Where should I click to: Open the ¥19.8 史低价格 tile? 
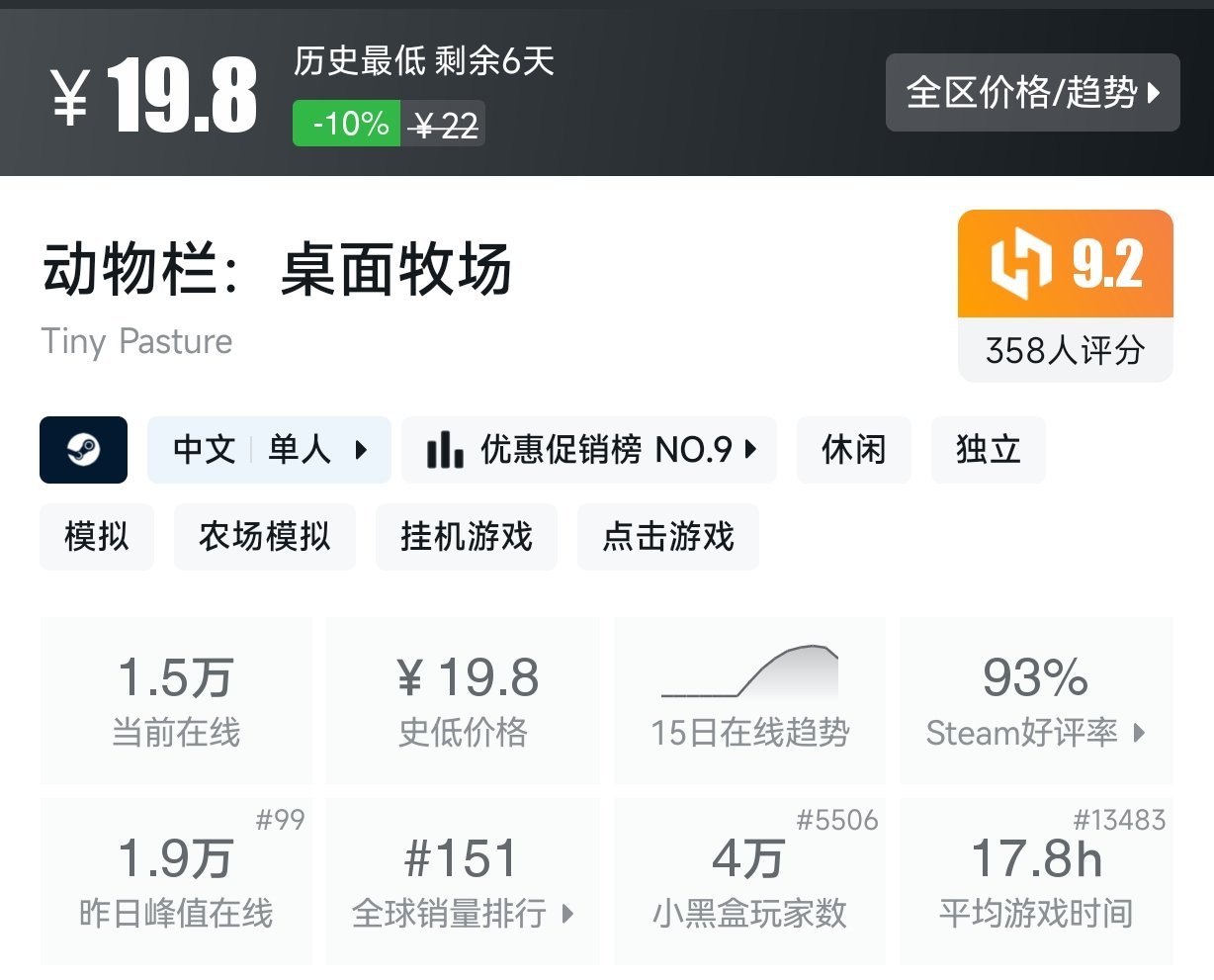[463, 700]
